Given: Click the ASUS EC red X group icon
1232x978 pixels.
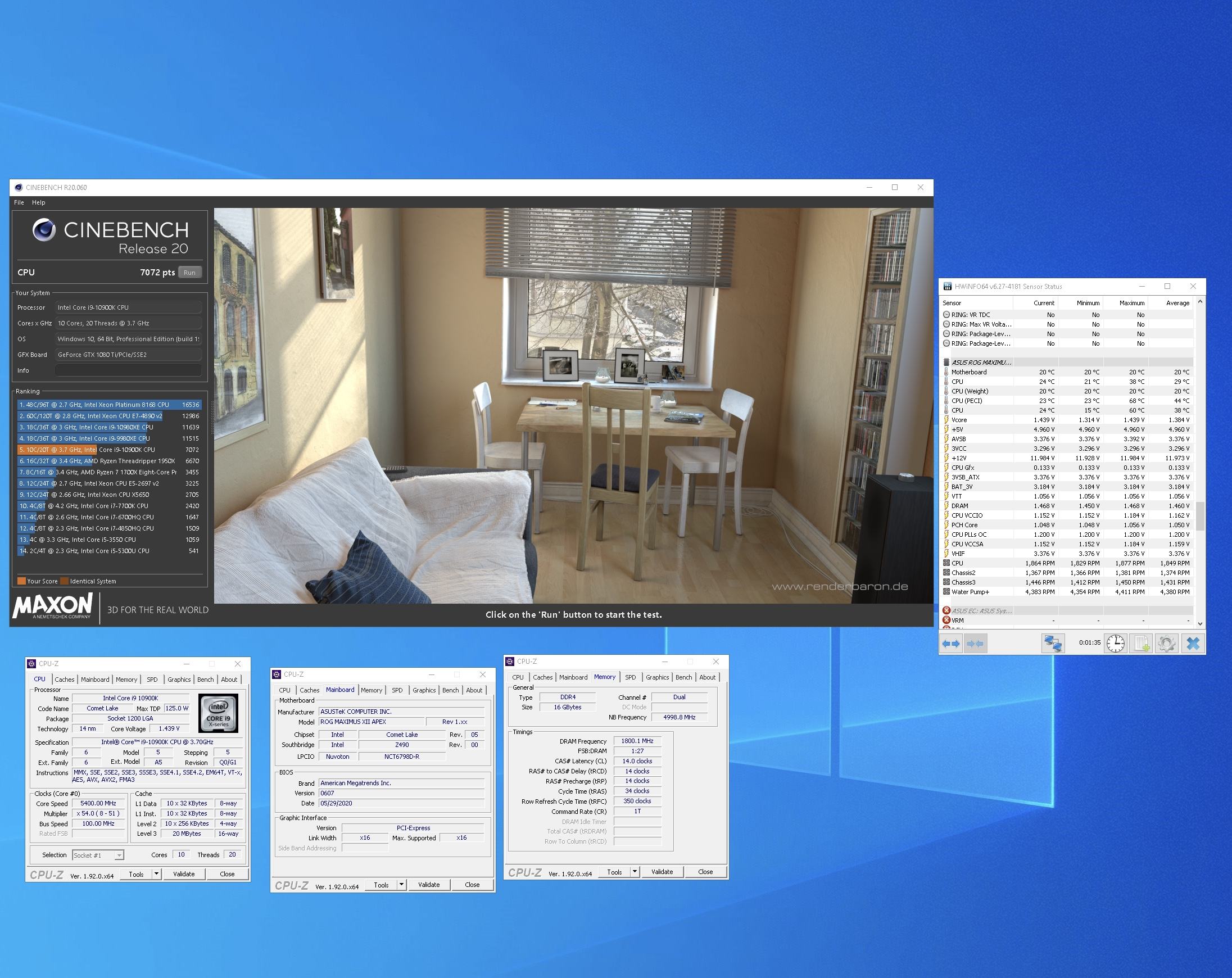Looking at the screenshot, I should [x=946, y=610].
